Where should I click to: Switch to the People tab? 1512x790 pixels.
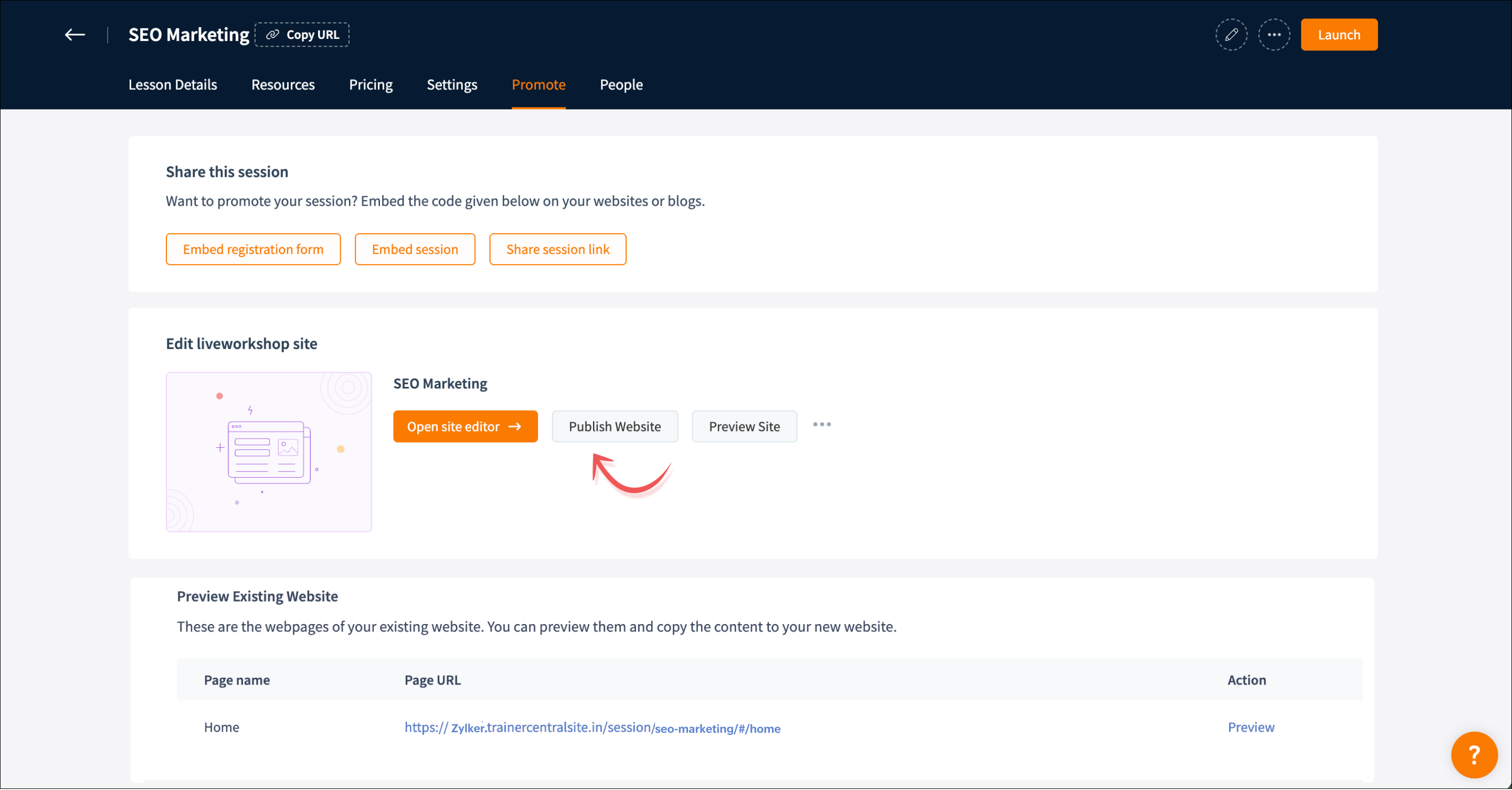click(x=621, y=85)
